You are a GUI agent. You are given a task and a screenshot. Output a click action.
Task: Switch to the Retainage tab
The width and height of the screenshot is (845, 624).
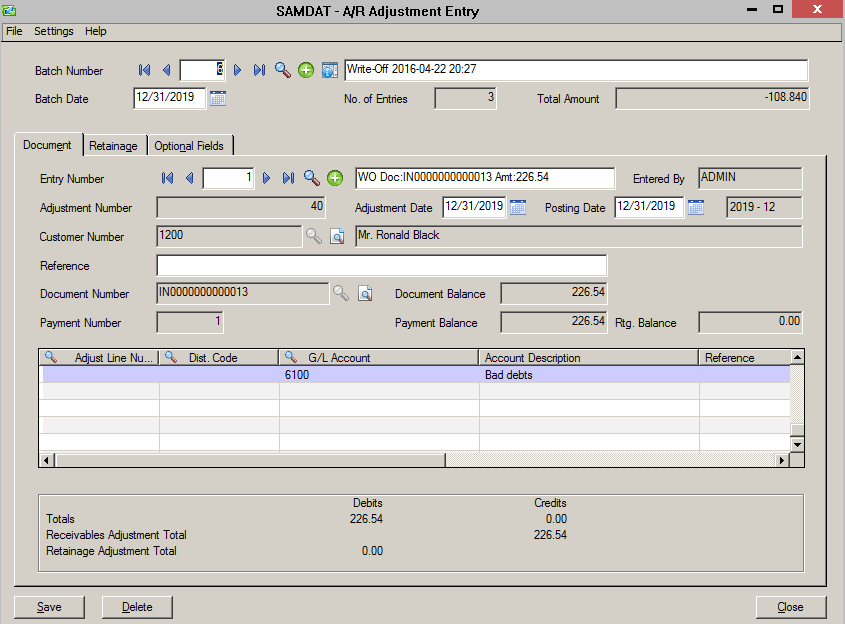[113, 146]
